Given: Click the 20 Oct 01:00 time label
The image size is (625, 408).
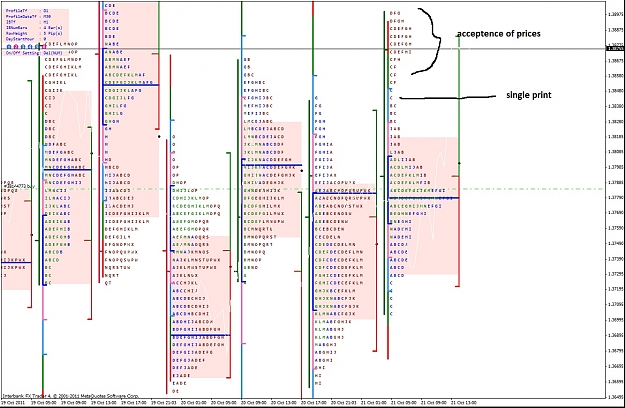Looking at the screenshot, I should coord(194,402).
